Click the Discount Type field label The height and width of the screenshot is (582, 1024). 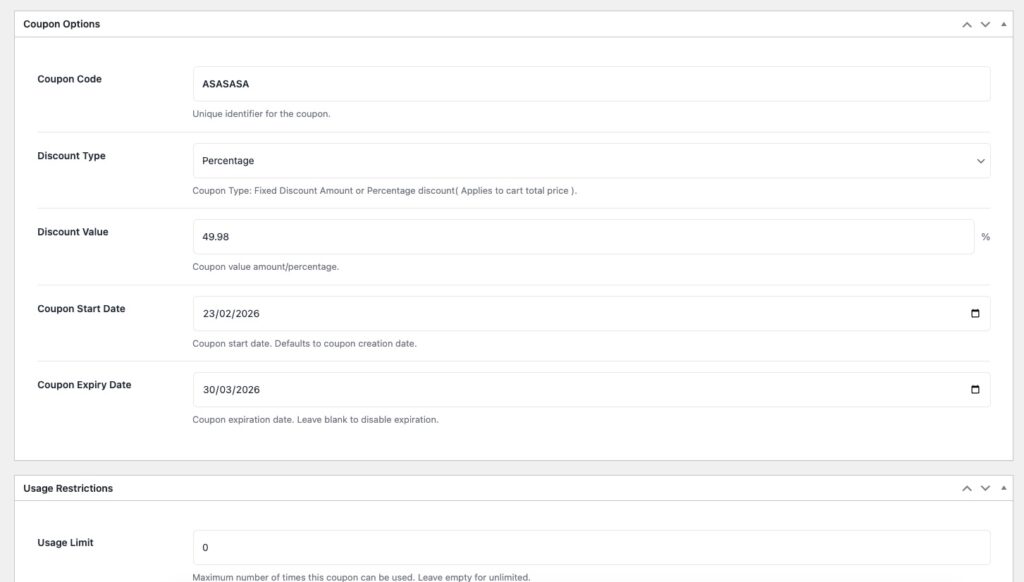pyautogui.click(x=71, y=156)
